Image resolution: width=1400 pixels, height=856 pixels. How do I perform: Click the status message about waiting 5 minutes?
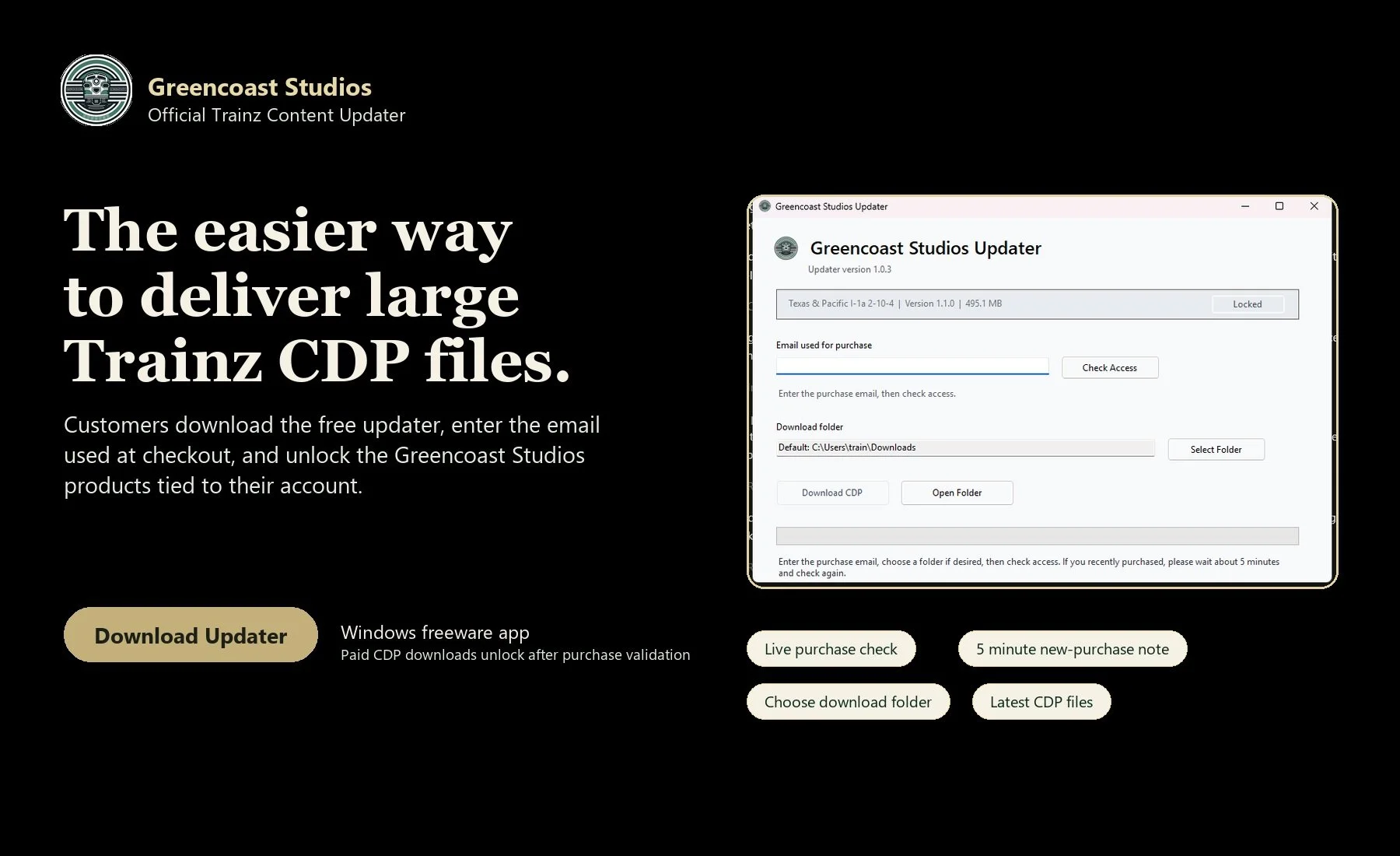point(1029,567)
